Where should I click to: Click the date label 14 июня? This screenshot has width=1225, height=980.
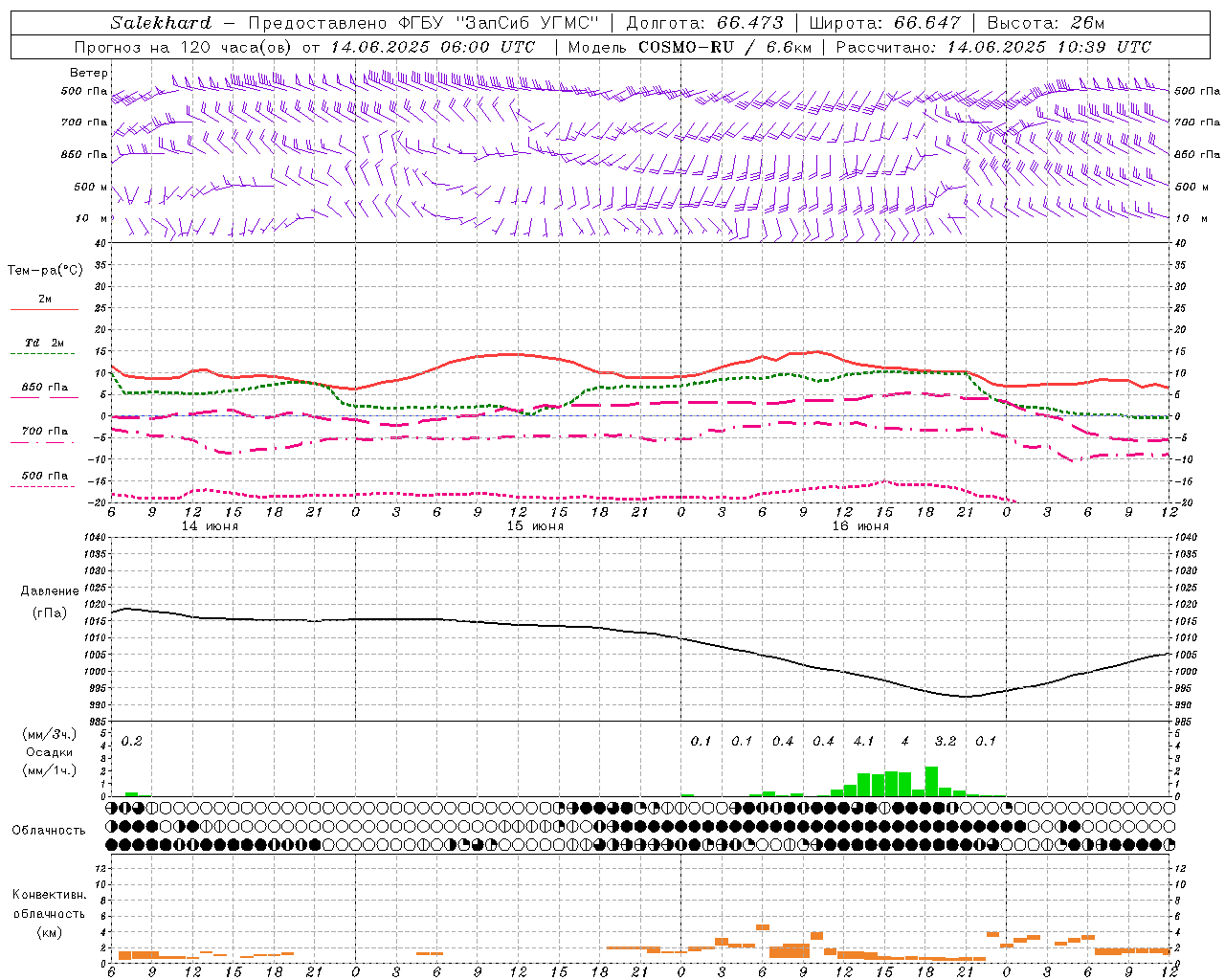tap(210, 526)
